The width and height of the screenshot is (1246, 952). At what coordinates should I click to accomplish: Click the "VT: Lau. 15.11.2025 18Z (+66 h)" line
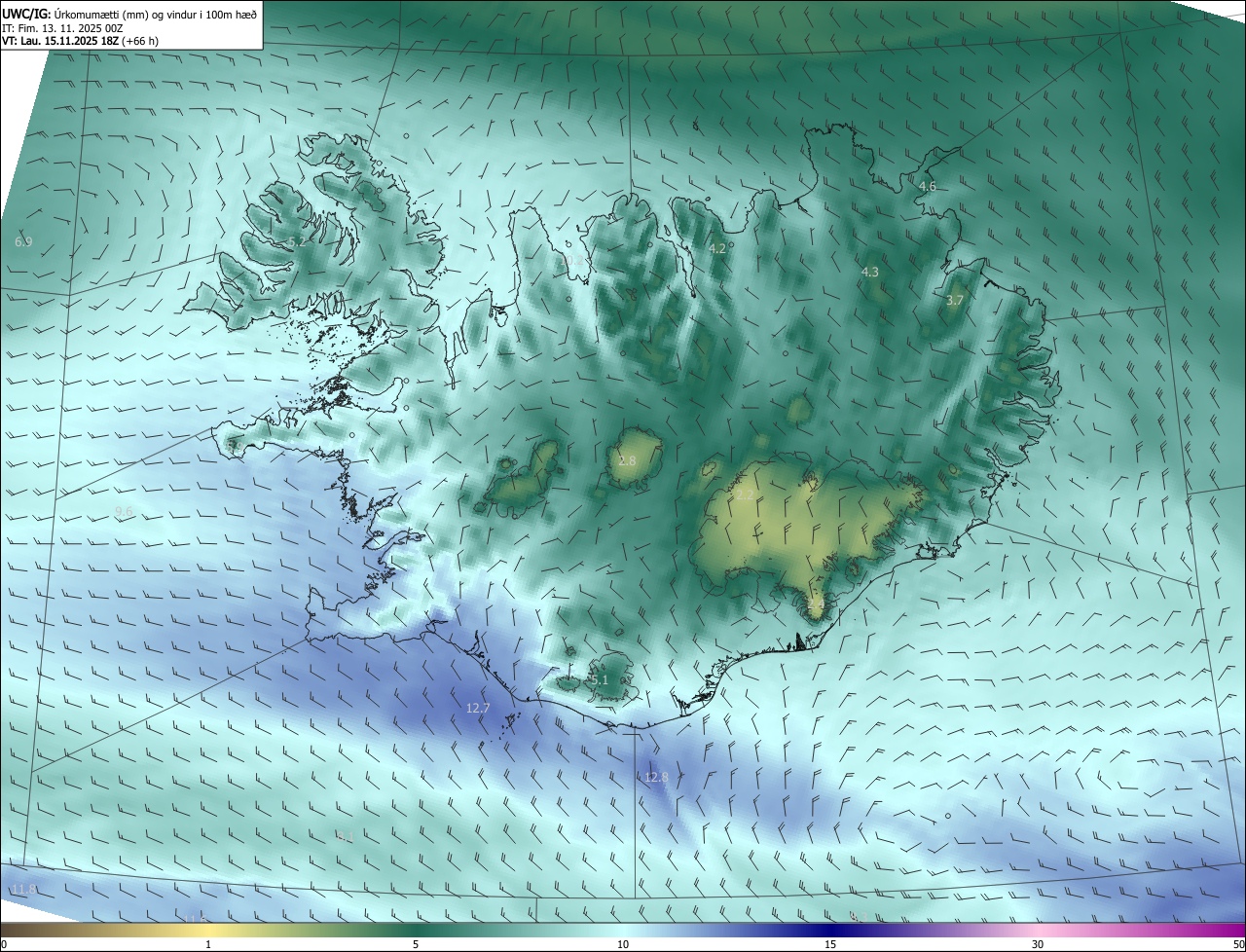[81, 41]
